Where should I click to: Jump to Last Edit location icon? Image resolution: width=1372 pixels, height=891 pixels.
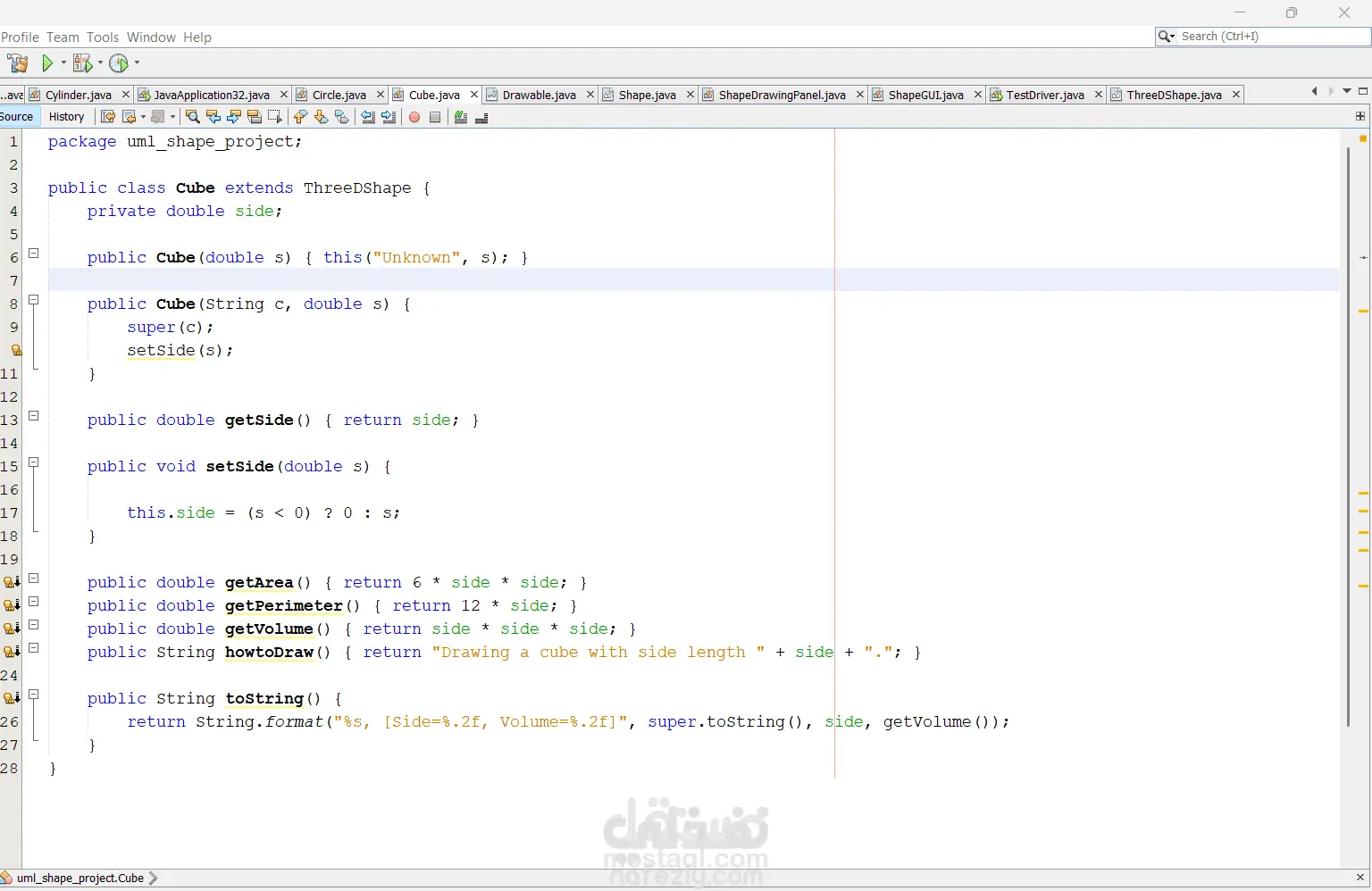point(108,117)
